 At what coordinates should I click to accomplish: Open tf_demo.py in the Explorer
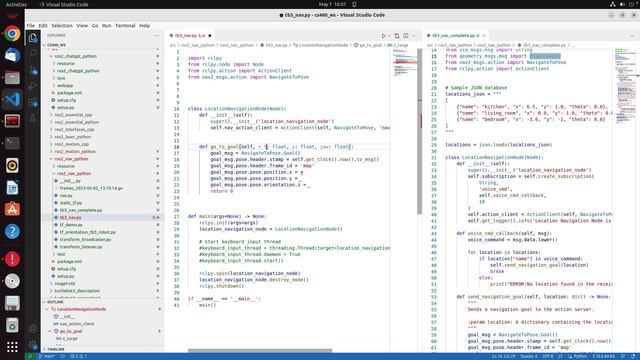tap(102, 225)
